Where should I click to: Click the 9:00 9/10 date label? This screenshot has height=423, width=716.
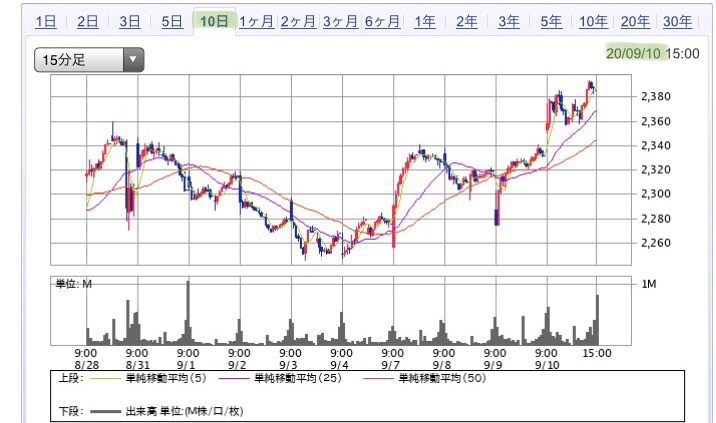pyautogui.click(x=547, y=359)
